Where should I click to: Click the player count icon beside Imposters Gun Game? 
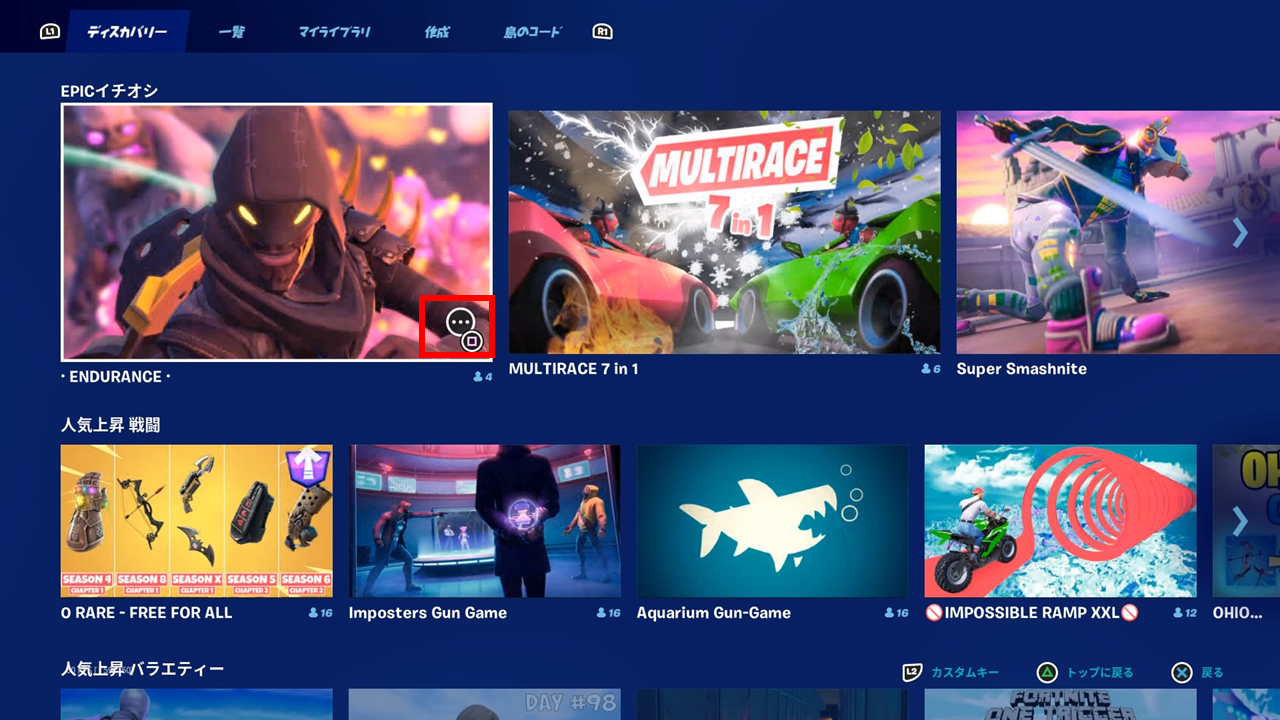(x=602, y=613)
